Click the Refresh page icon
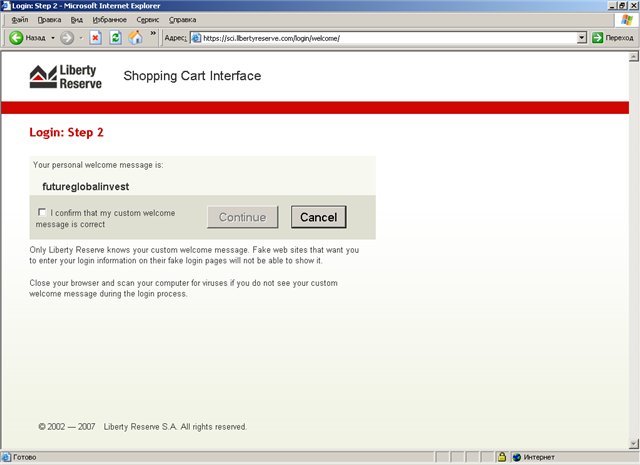The height and width of the screenshot is (465, 640). tap(115, 38)
